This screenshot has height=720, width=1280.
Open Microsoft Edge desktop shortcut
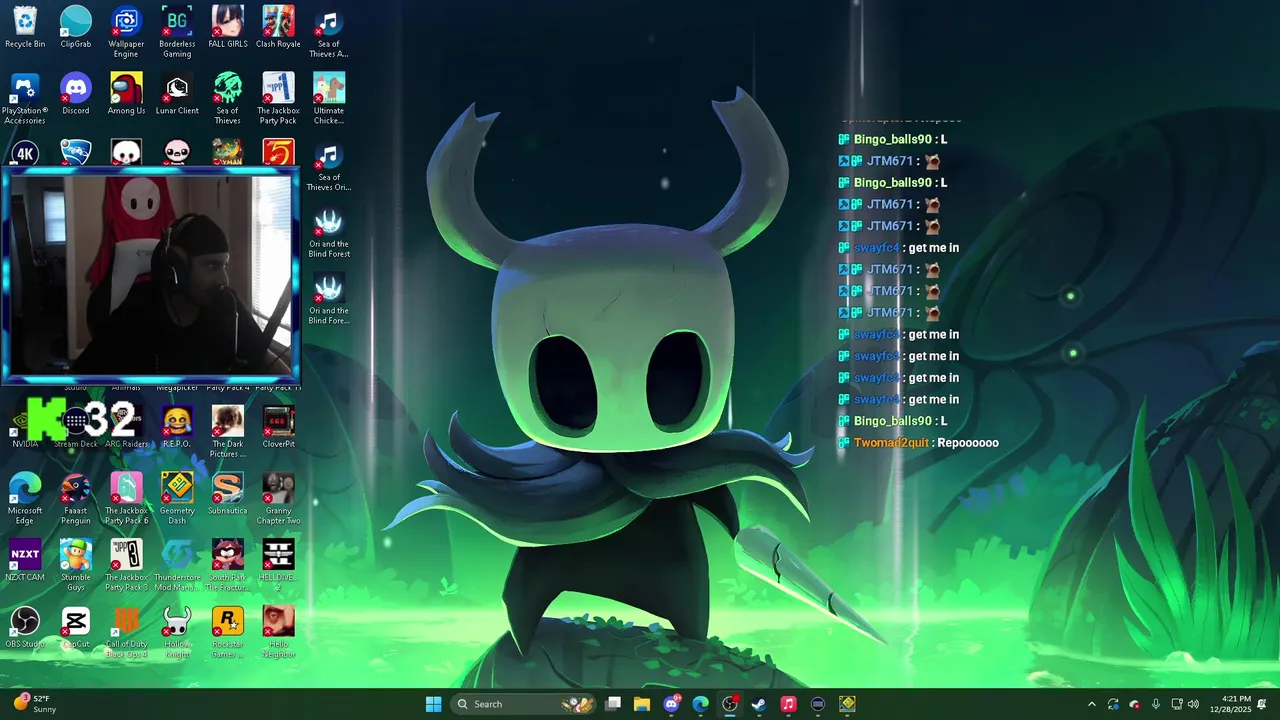coord(25,498)
